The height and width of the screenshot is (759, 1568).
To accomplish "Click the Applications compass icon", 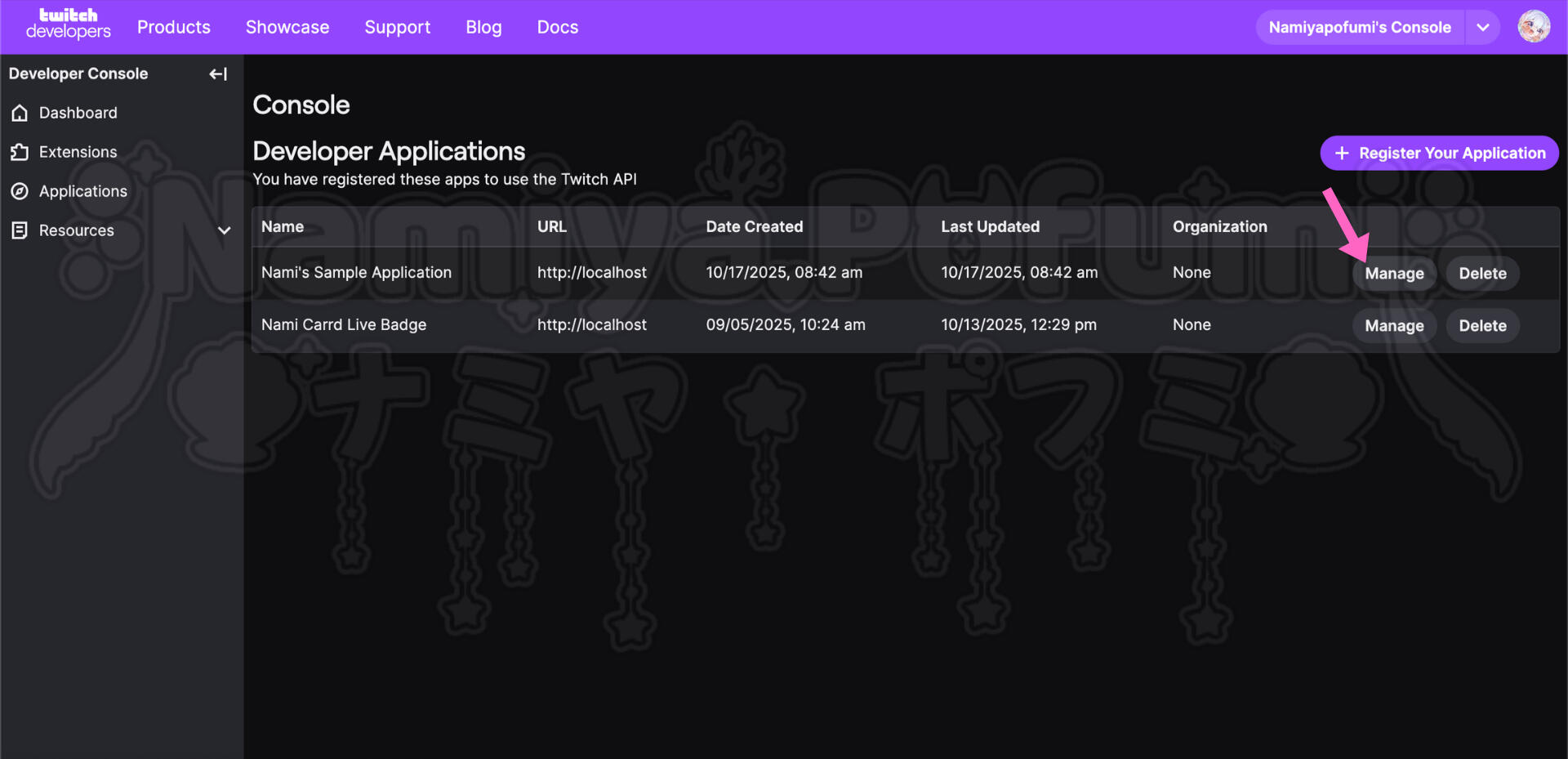I will [x=20, y=192].
